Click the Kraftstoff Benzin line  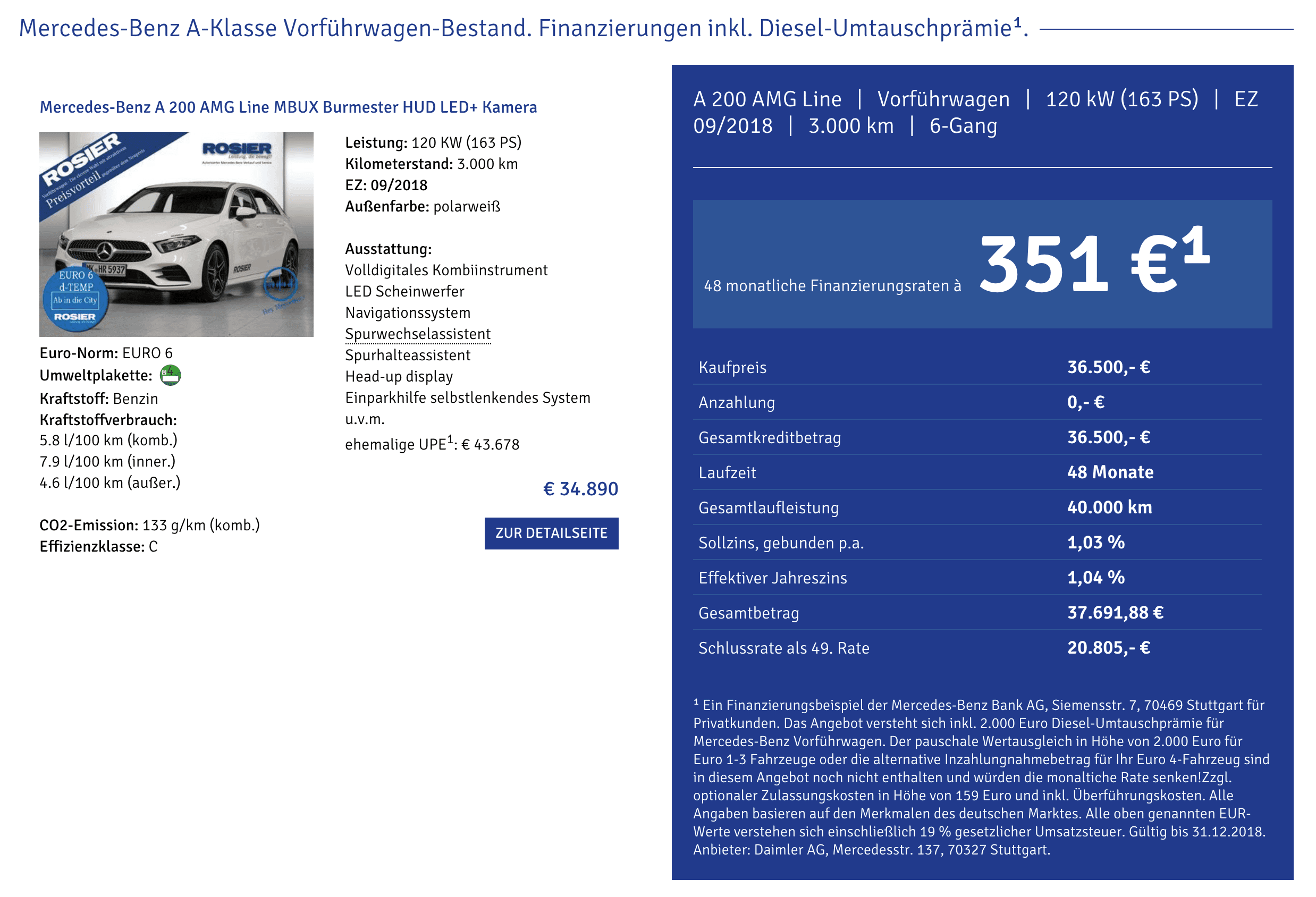98,399
